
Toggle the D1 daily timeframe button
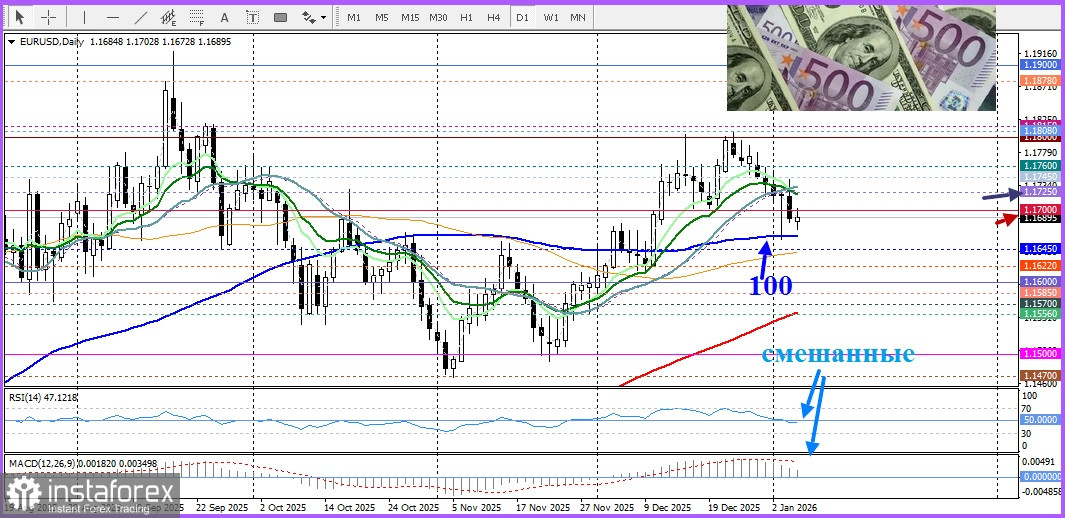click(522, 17)
